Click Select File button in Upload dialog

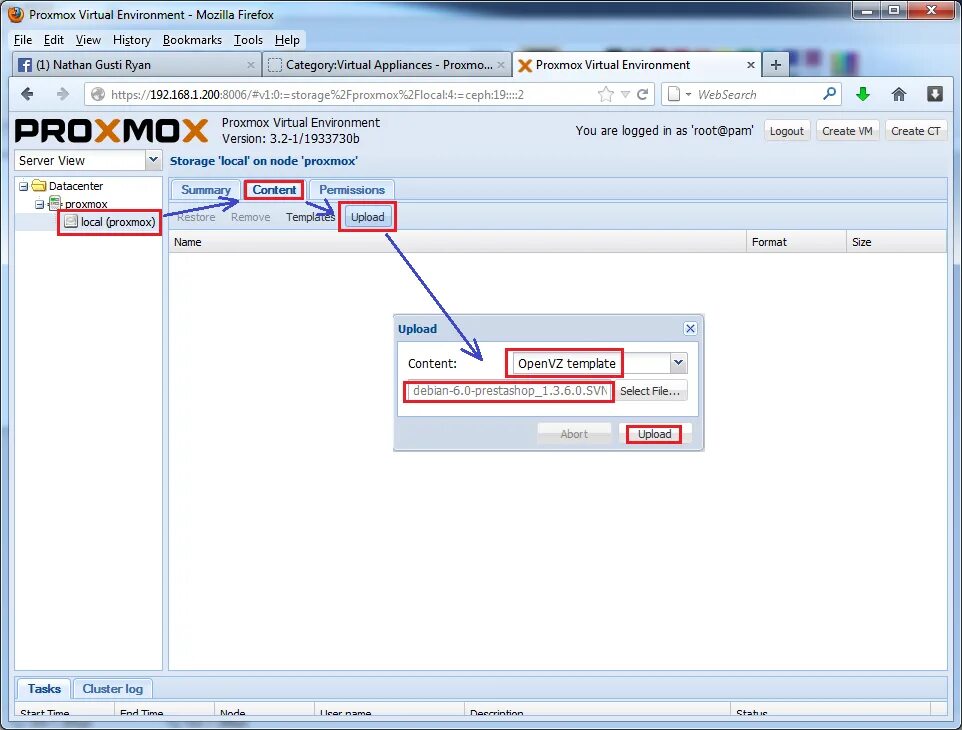[650, 391]
